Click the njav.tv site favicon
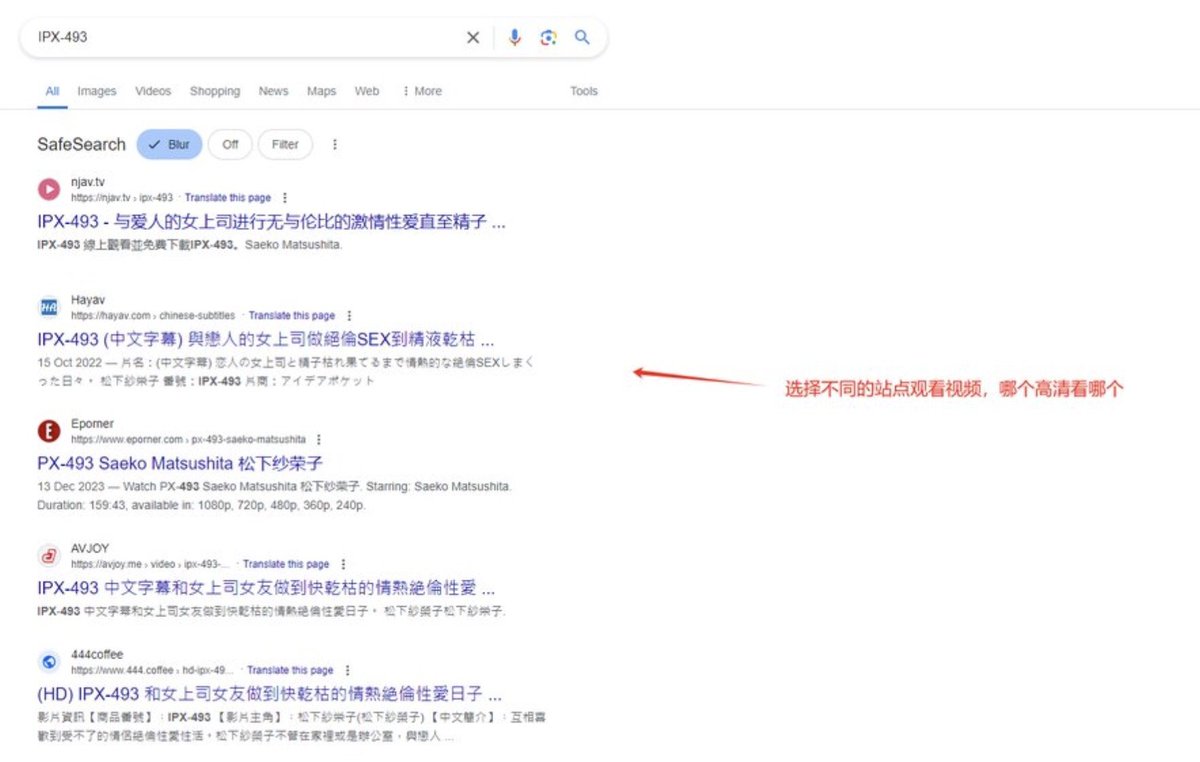This screenshot has width=1200, height=762. [48, 189]
